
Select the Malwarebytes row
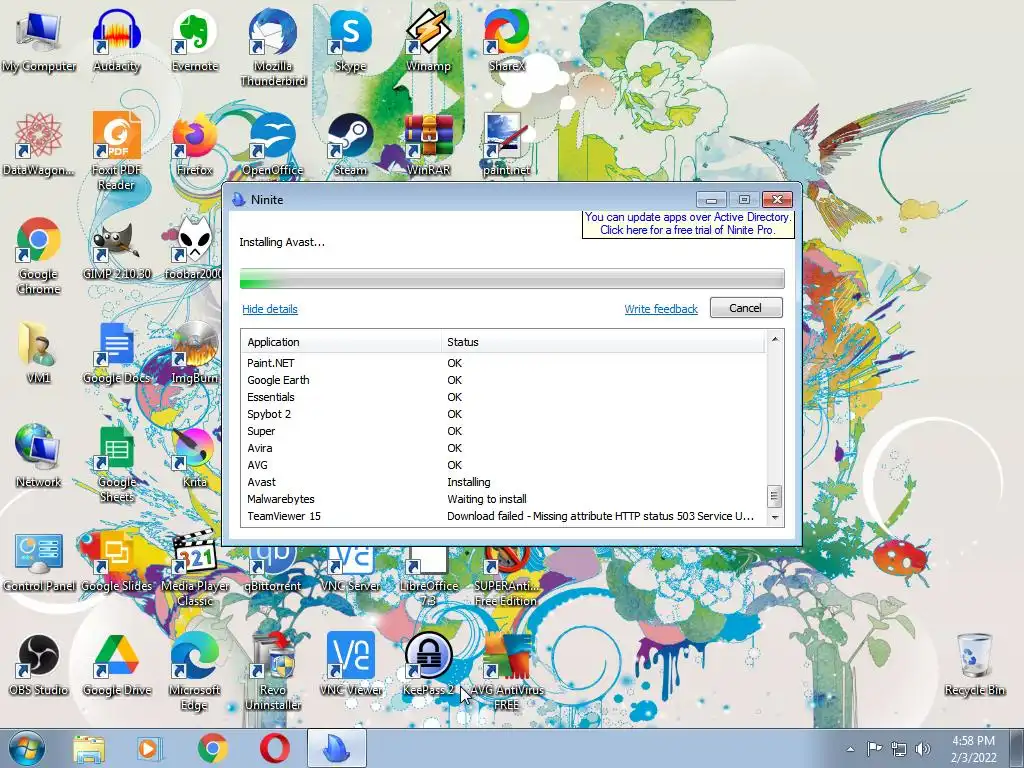(x=504, y=499)
